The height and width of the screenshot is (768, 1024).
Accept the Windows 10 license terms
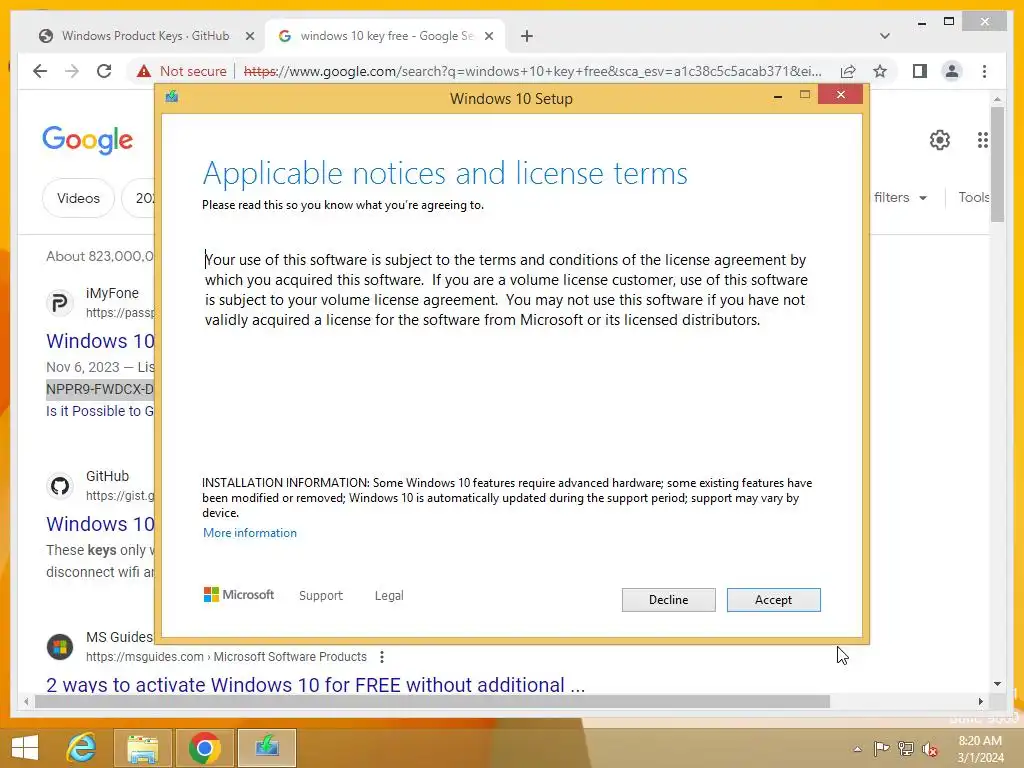click(x=773, y=600)
